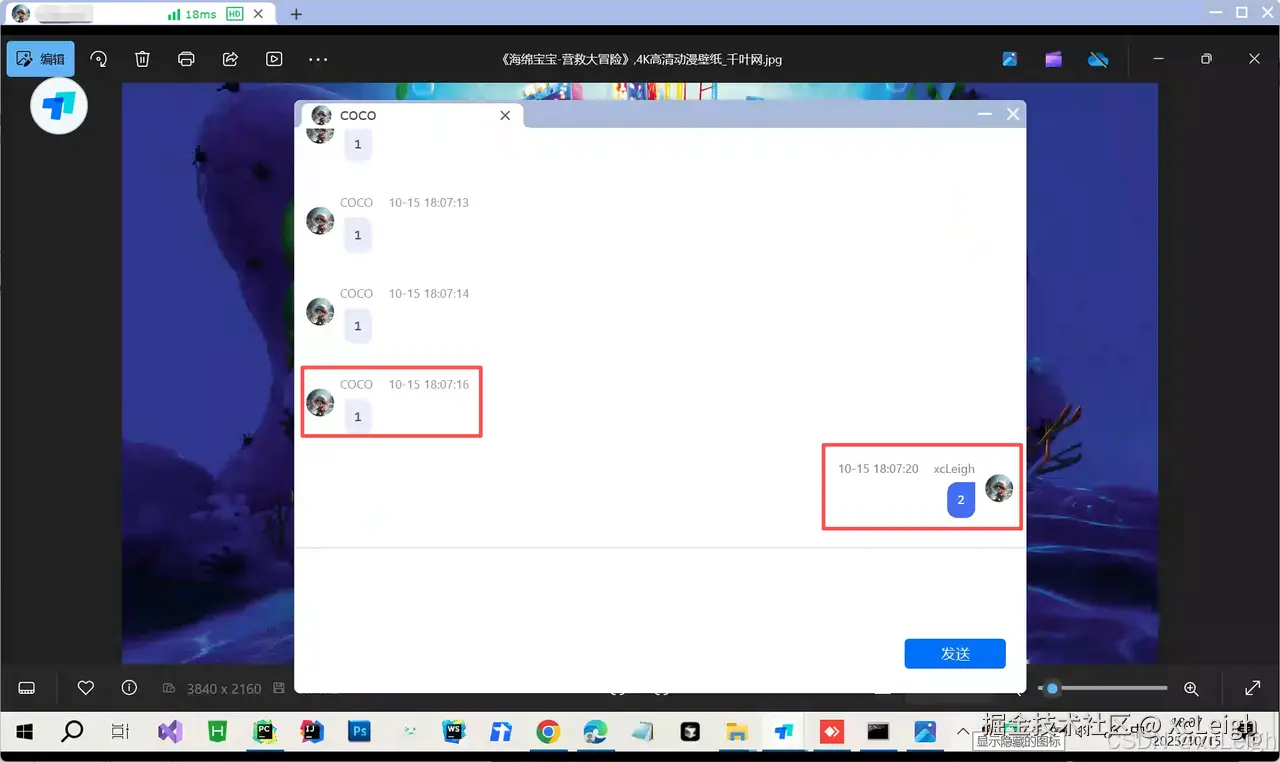Print the image with the printer icon

click(x=186, y=59)
